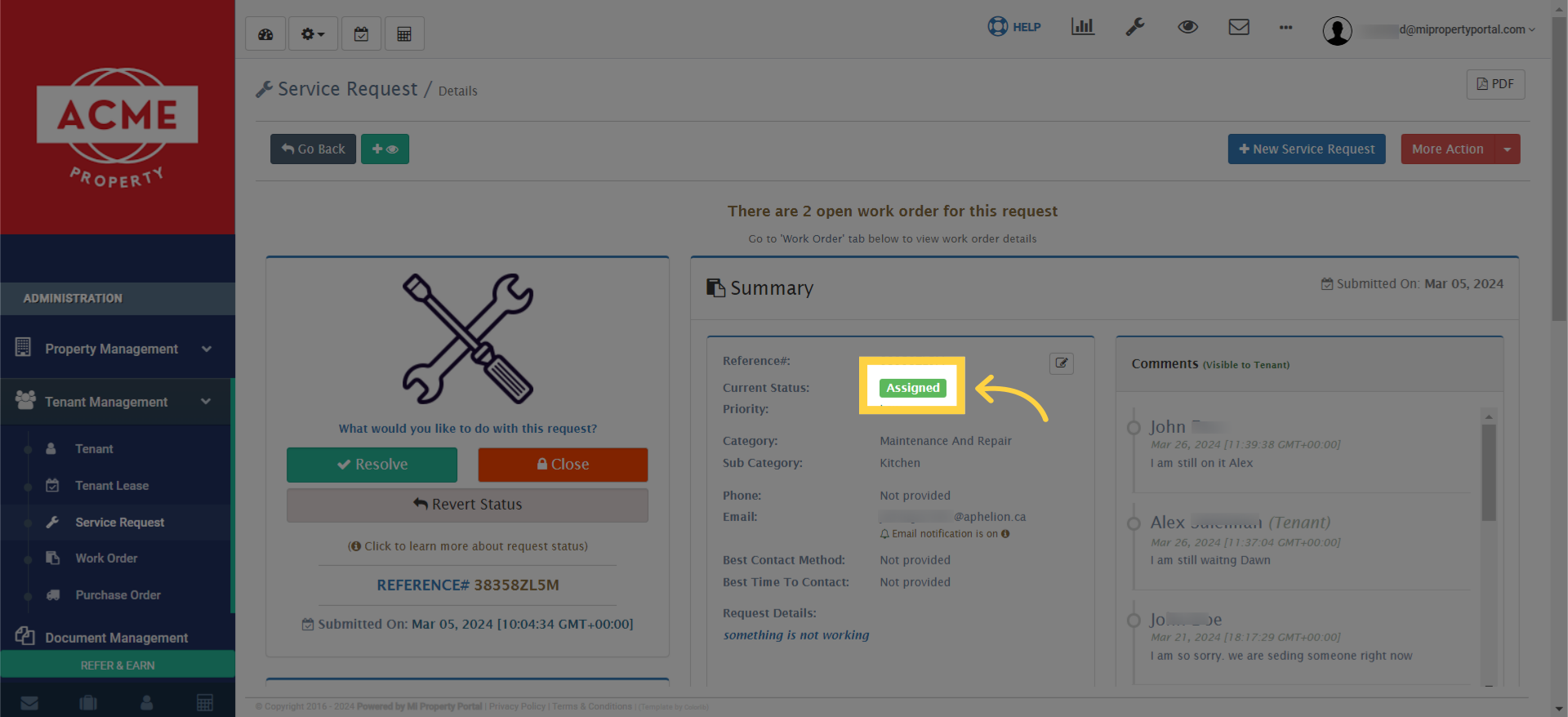Click the REFER & EARN banner
Screen dimensions: 1568x717
[118, 665]
